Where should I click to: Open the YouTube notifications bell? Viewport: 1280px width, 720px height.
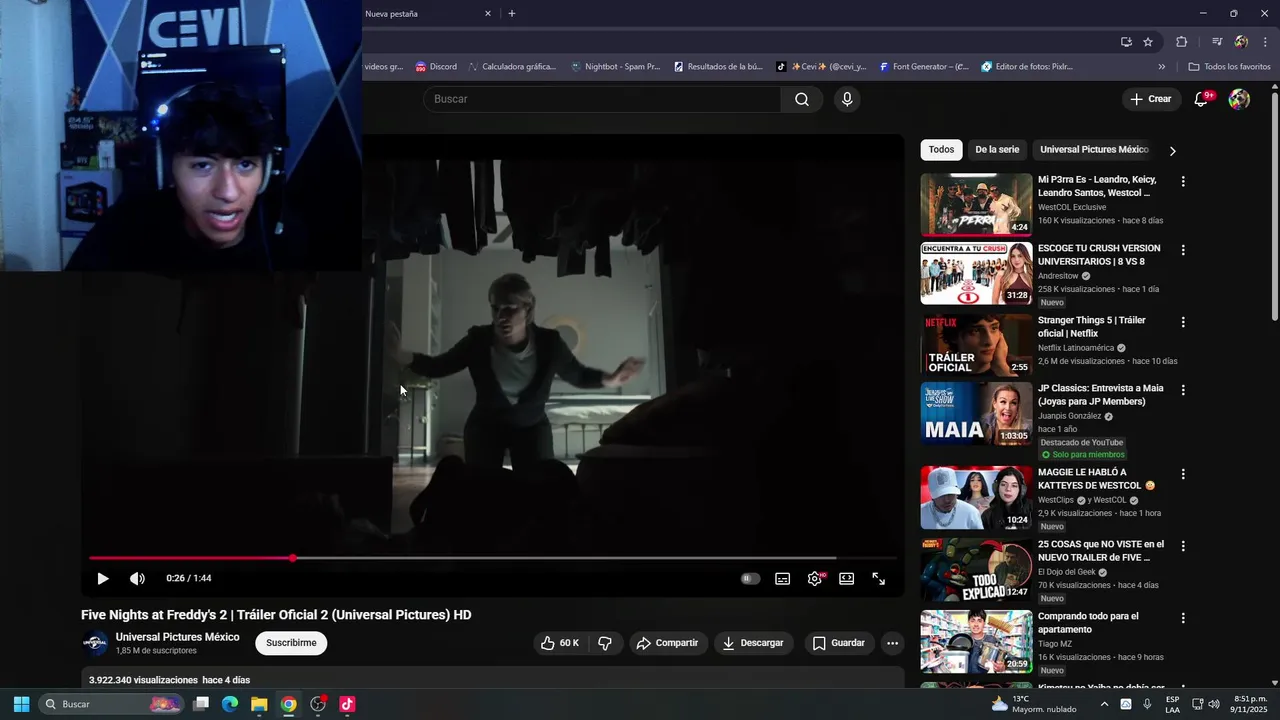click(1202, 99)
